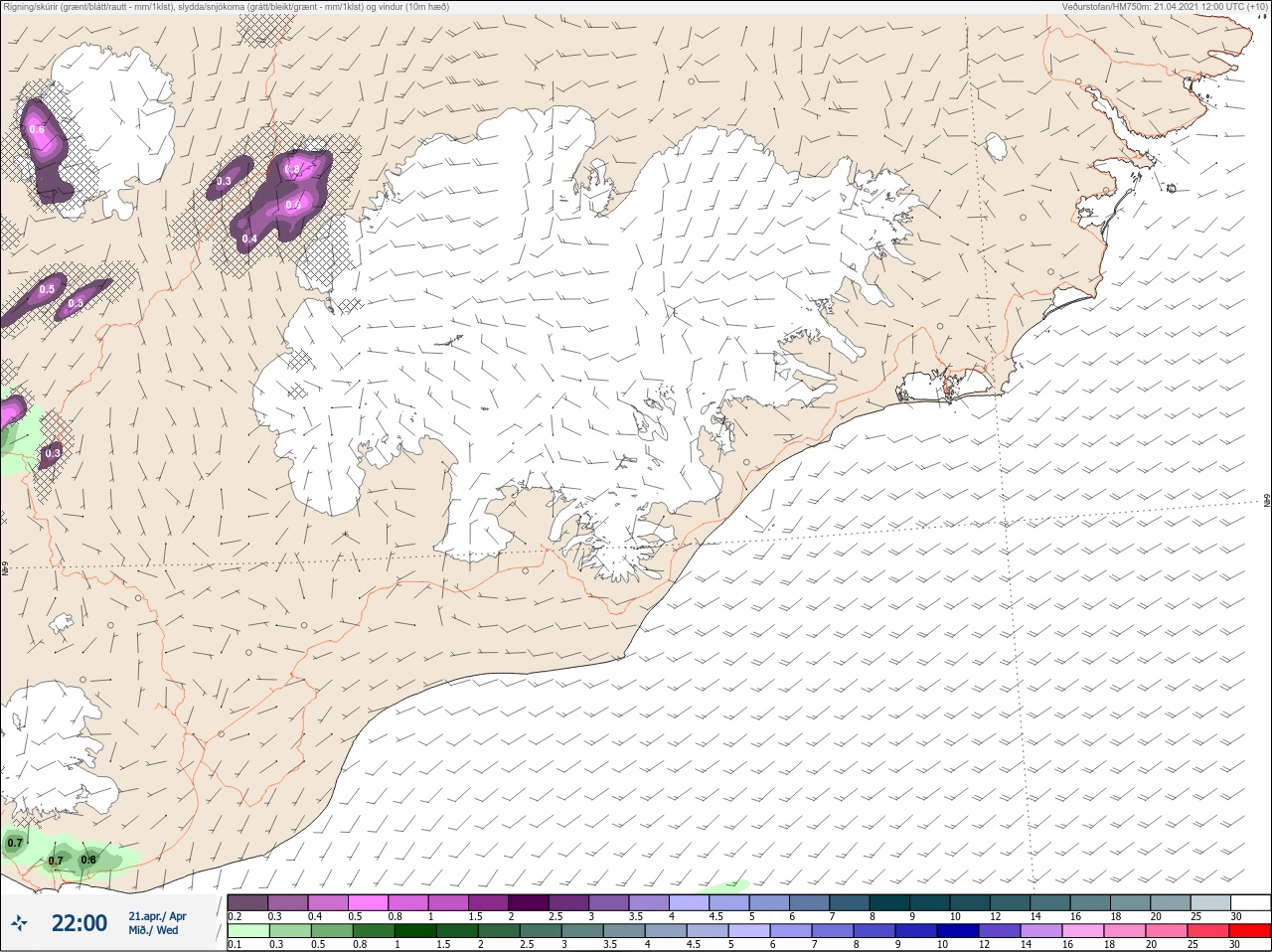Pick lower legend pink swatch between 16 and 18

[1084, 931]
